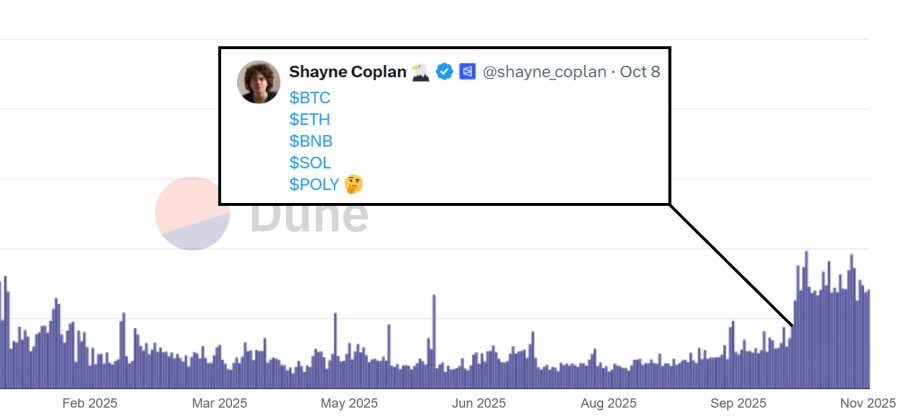This screenshot has height=420, width=907.
Task: Click the @shayne_coplan handle
Action: 544,72
